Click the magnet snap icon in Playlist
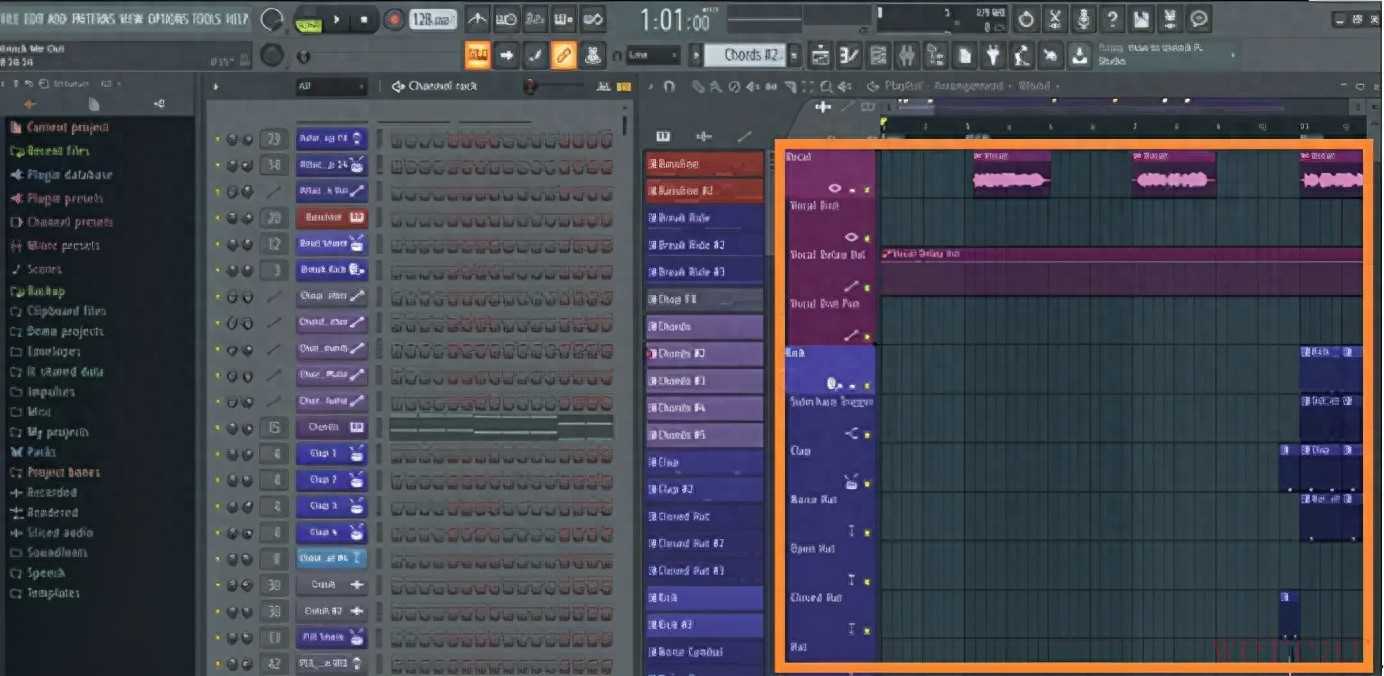Screen dimensions: 1384x676 coord(669,87)
